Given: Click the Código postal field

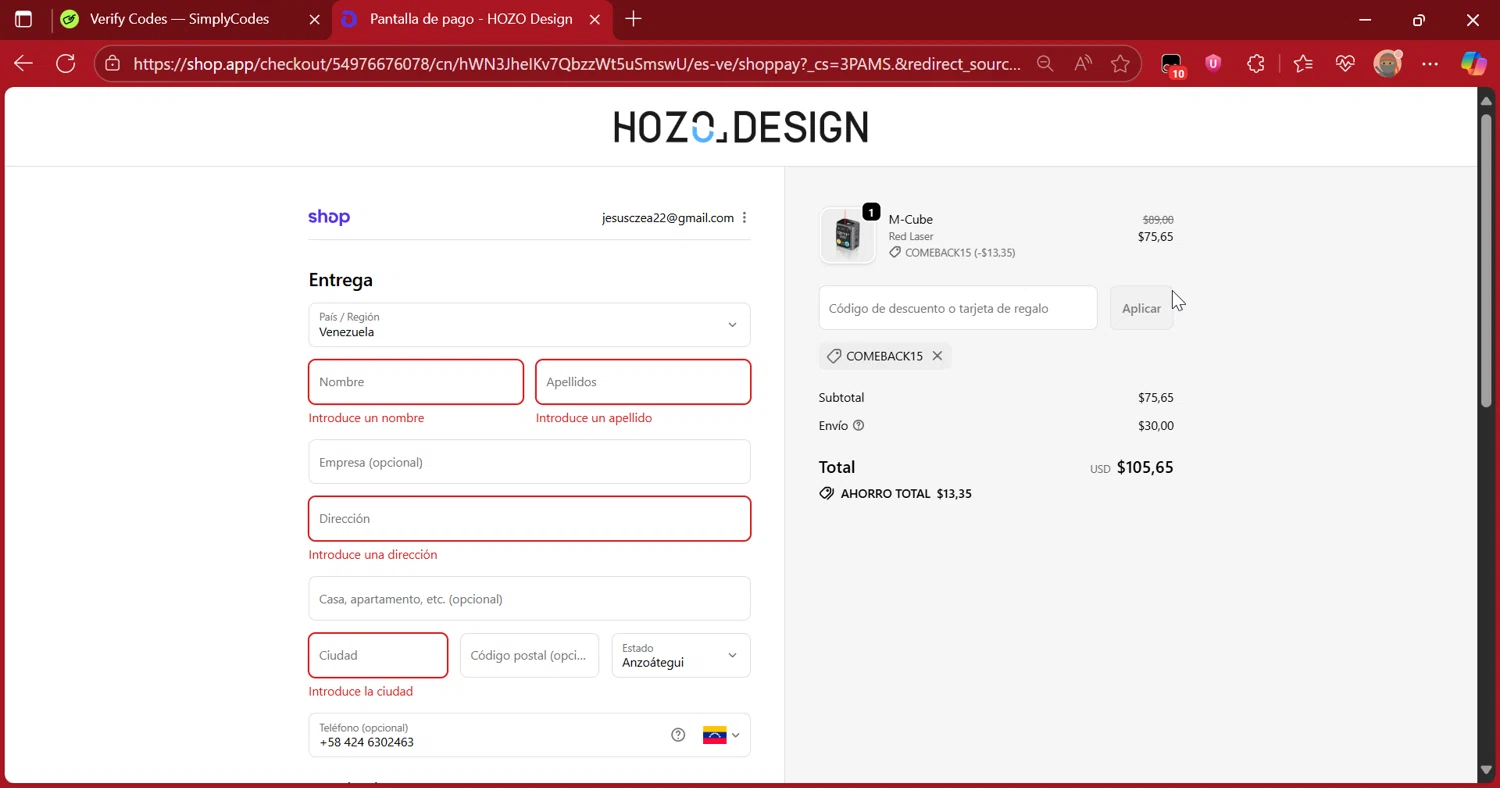Looking at the screenshot, I should pos(529,656).
